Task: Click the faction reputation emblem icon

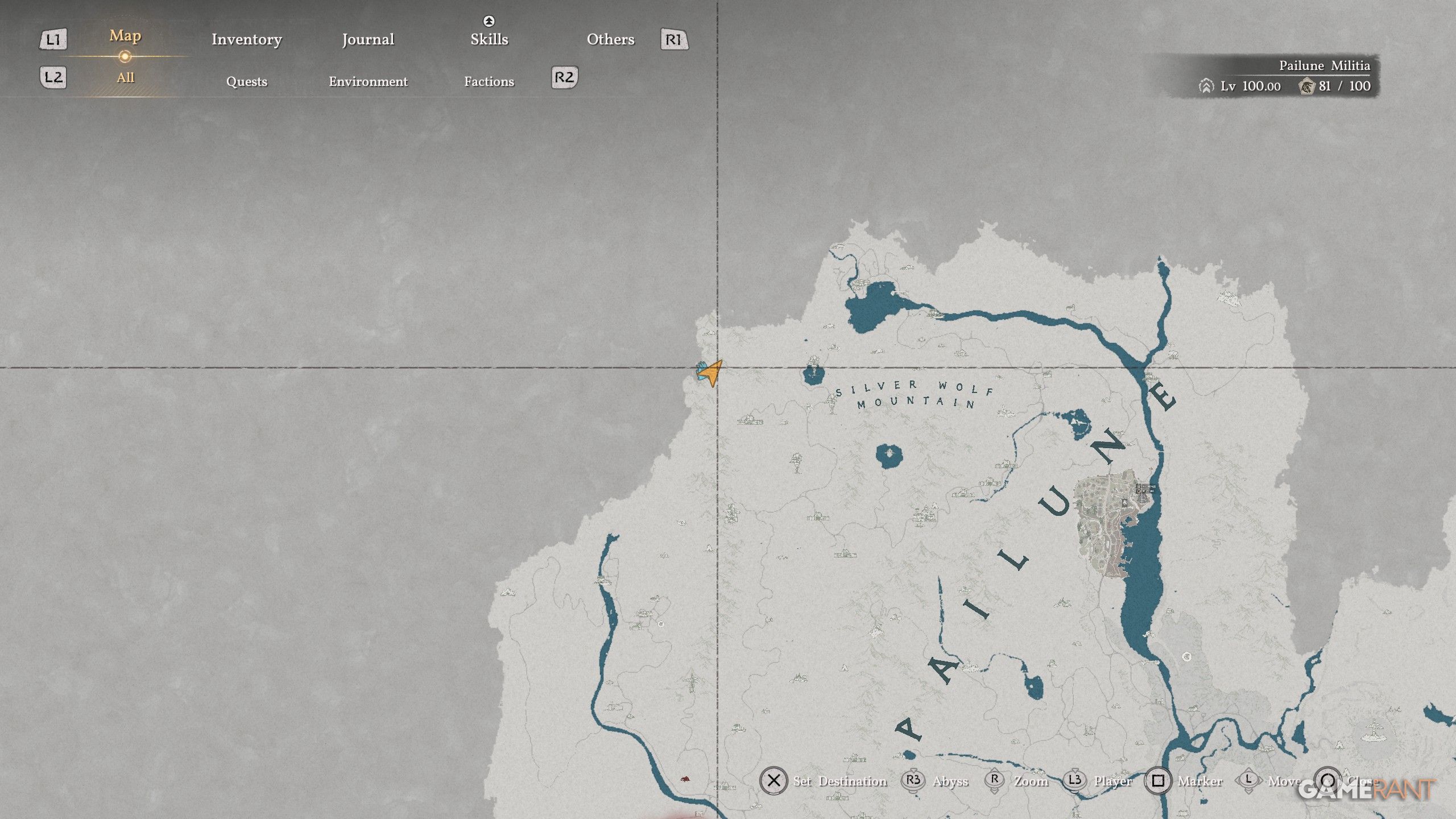Action: pos(1306,86)
